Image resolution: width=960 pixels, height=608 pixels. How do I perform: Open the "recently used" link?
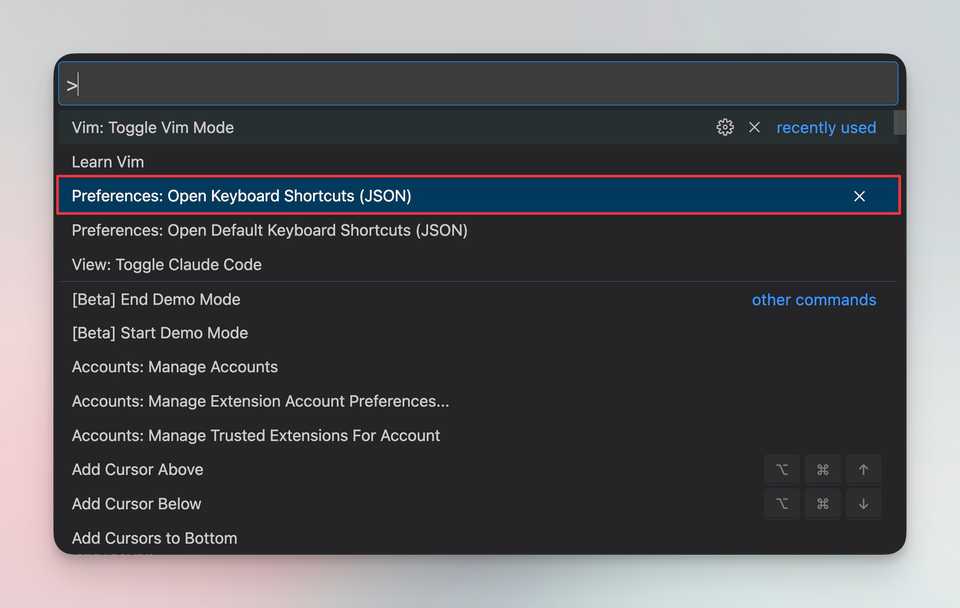pyautogui.click(x=826, y=127)
